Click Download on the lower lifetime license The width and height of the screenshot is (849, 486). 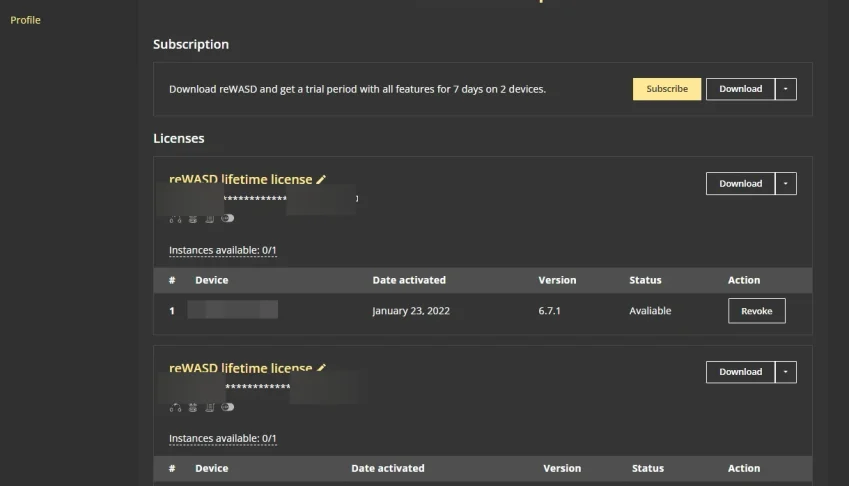click(740, 372)
